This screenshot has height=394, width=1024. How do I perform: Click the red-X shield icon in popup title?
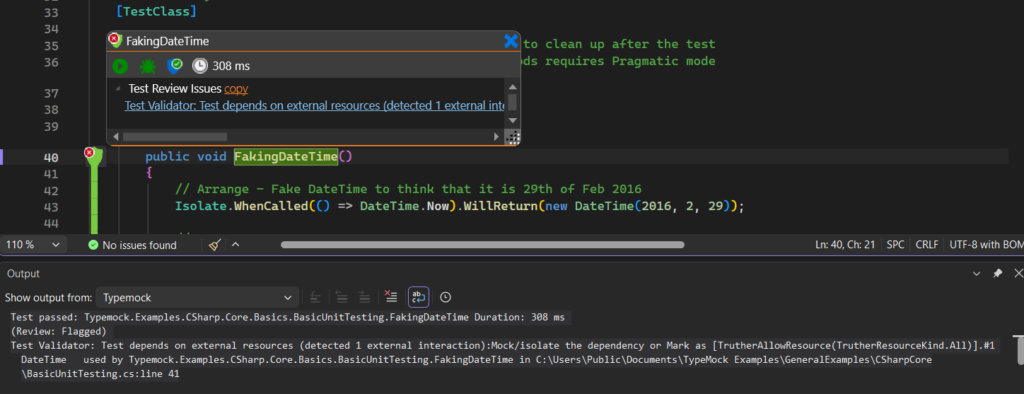[x=116, y=40]
